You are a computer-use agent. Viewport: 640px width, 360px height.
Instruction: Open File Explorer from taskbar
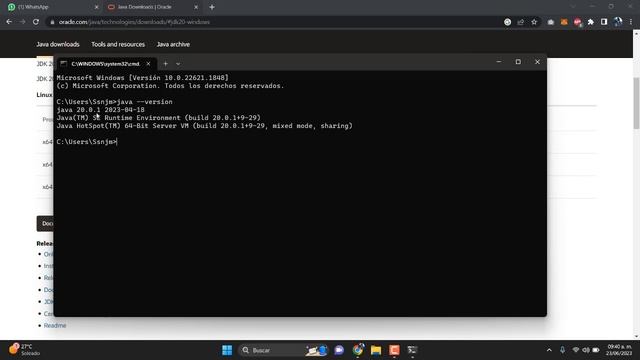[x=376, y=350]
